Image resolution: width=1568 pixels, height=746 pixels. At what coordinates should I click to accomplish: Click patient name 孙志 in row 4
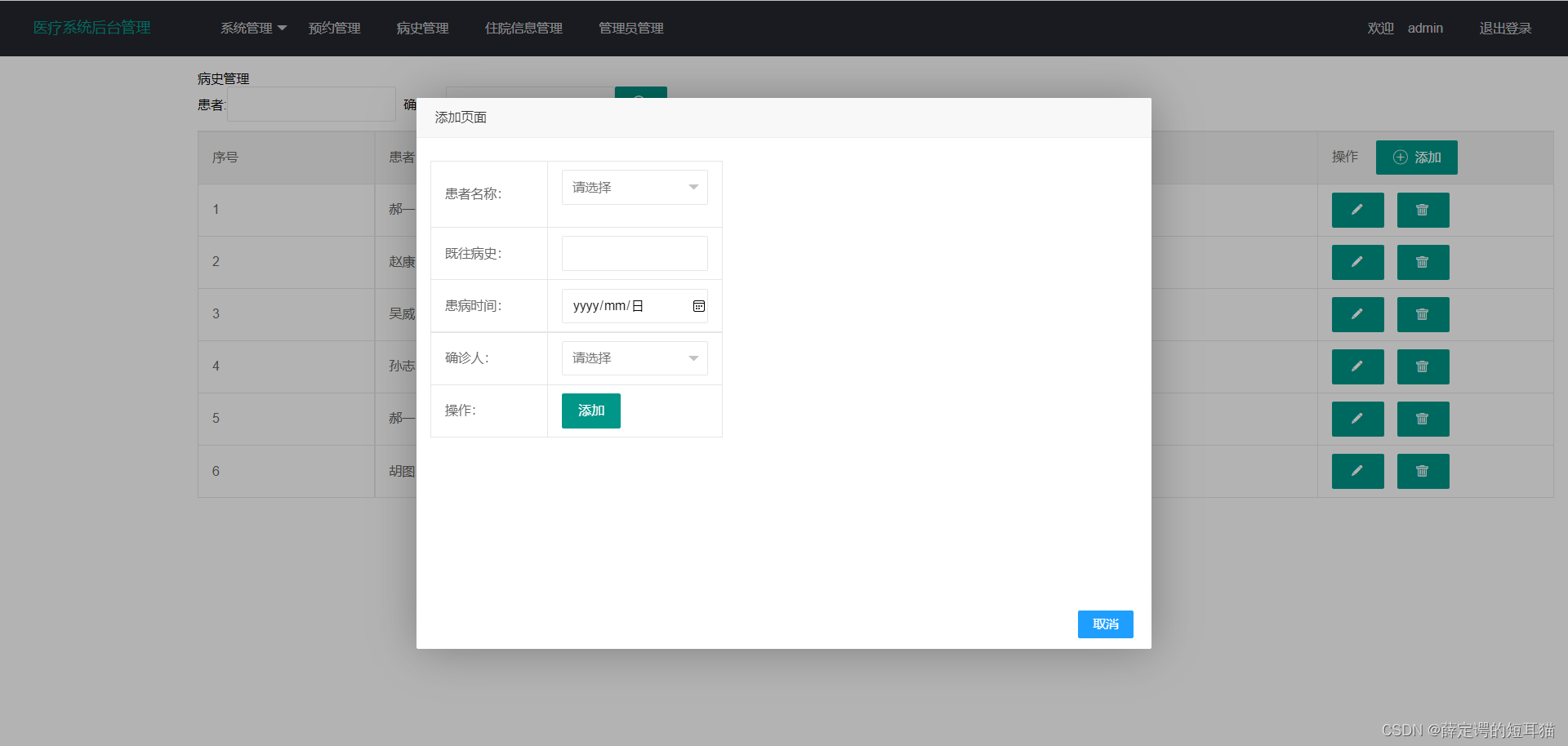(x=402, y=366)
